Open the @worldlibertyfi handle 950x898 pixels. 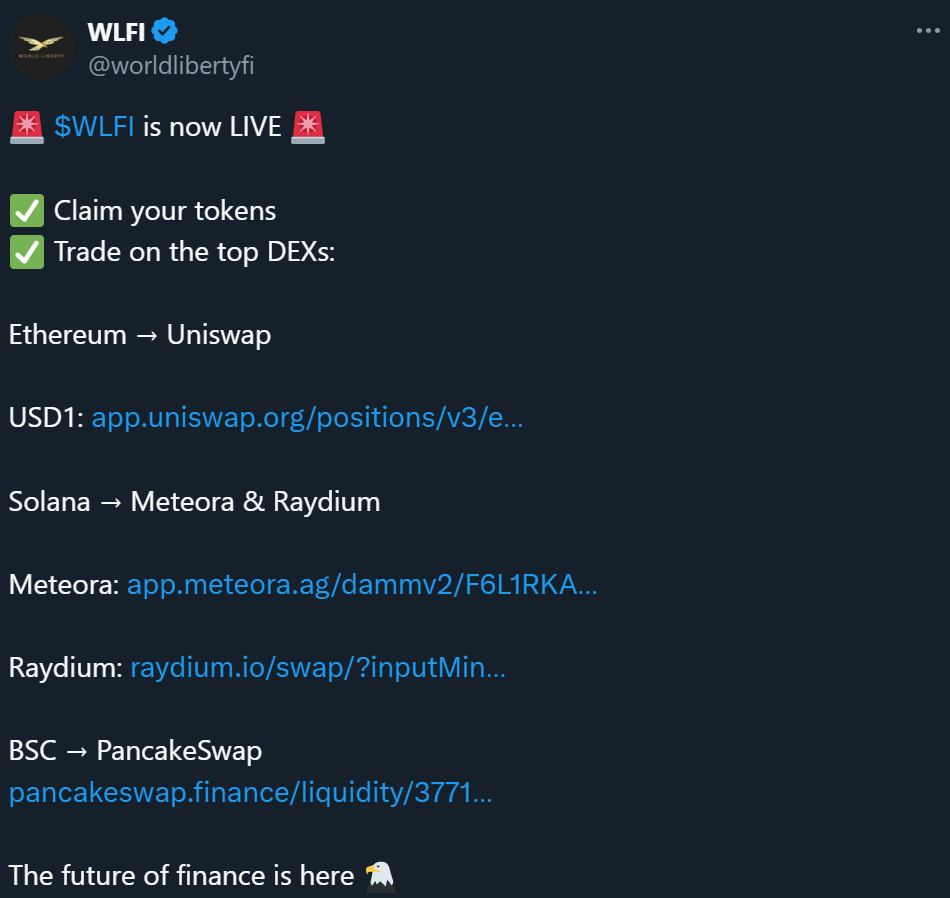point(171,65)
